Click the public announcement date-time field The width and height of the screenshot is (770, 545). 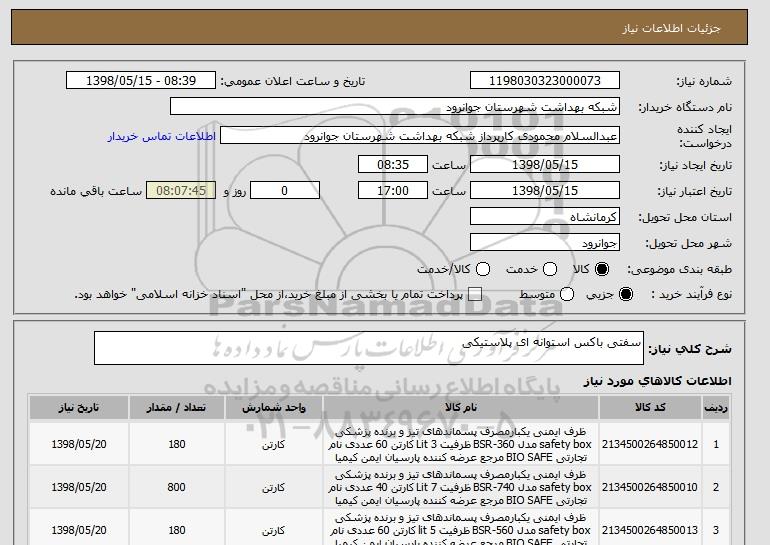[x=141, y=81]
